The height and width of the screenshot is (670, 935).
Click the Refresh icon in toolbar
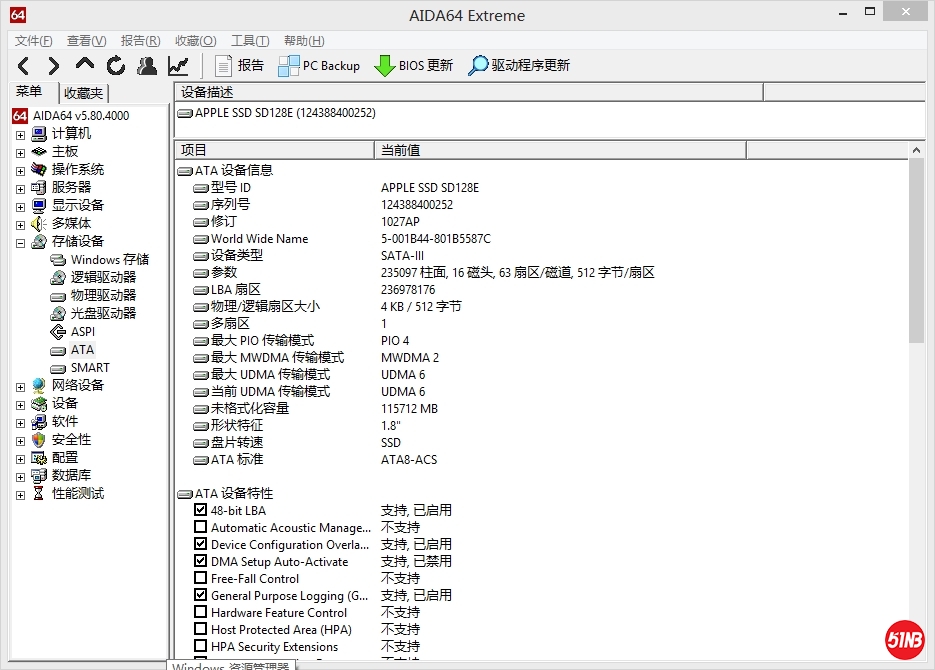(x=116, y=66)
